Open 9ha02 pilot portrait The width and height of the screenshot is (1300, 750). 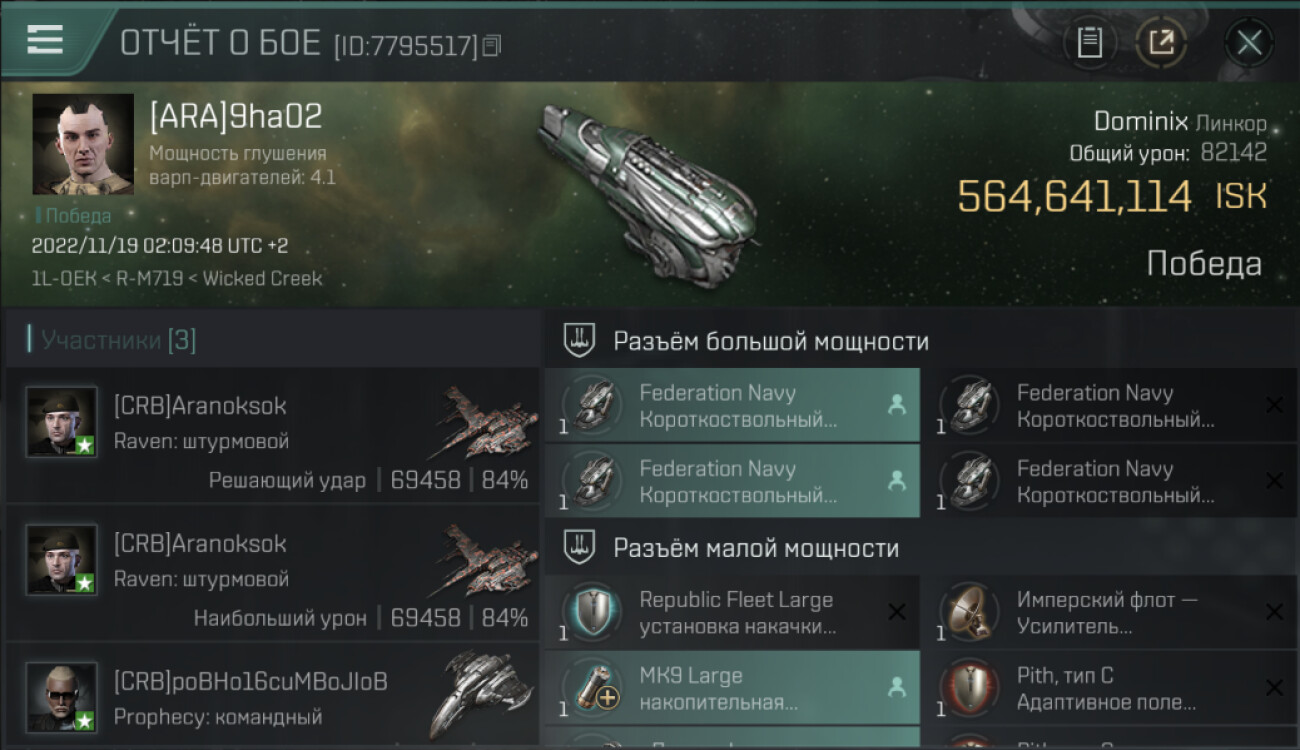(x=83, y=144)
